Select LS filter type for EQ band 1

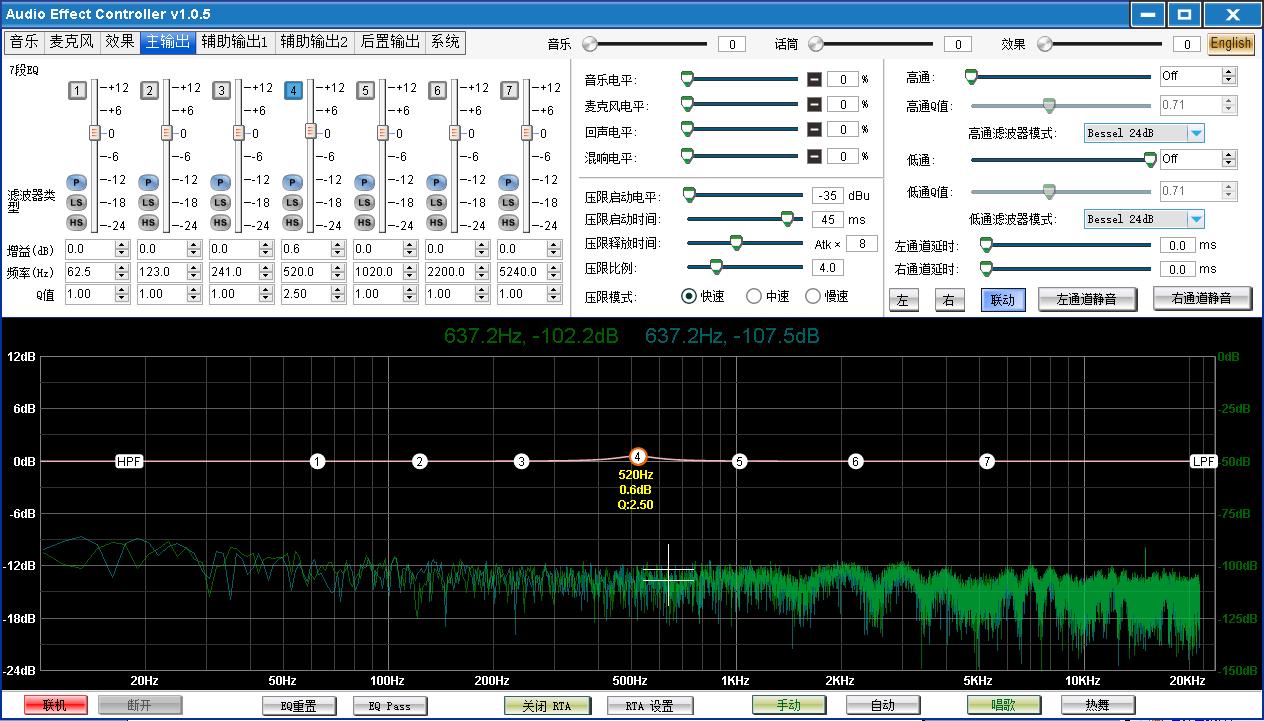[77, 202]
